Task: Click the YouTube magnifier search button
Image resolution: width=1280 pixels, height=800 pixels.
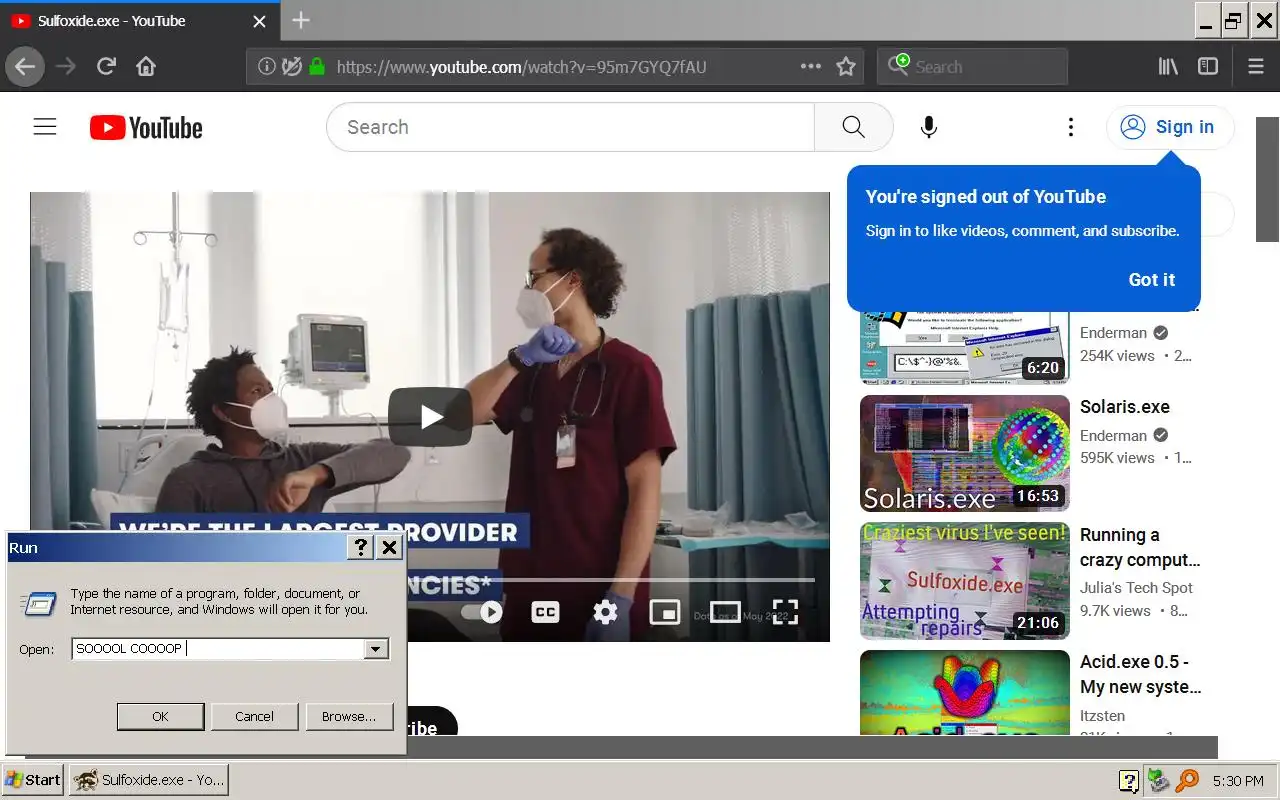Action: (x=853, y=127)
